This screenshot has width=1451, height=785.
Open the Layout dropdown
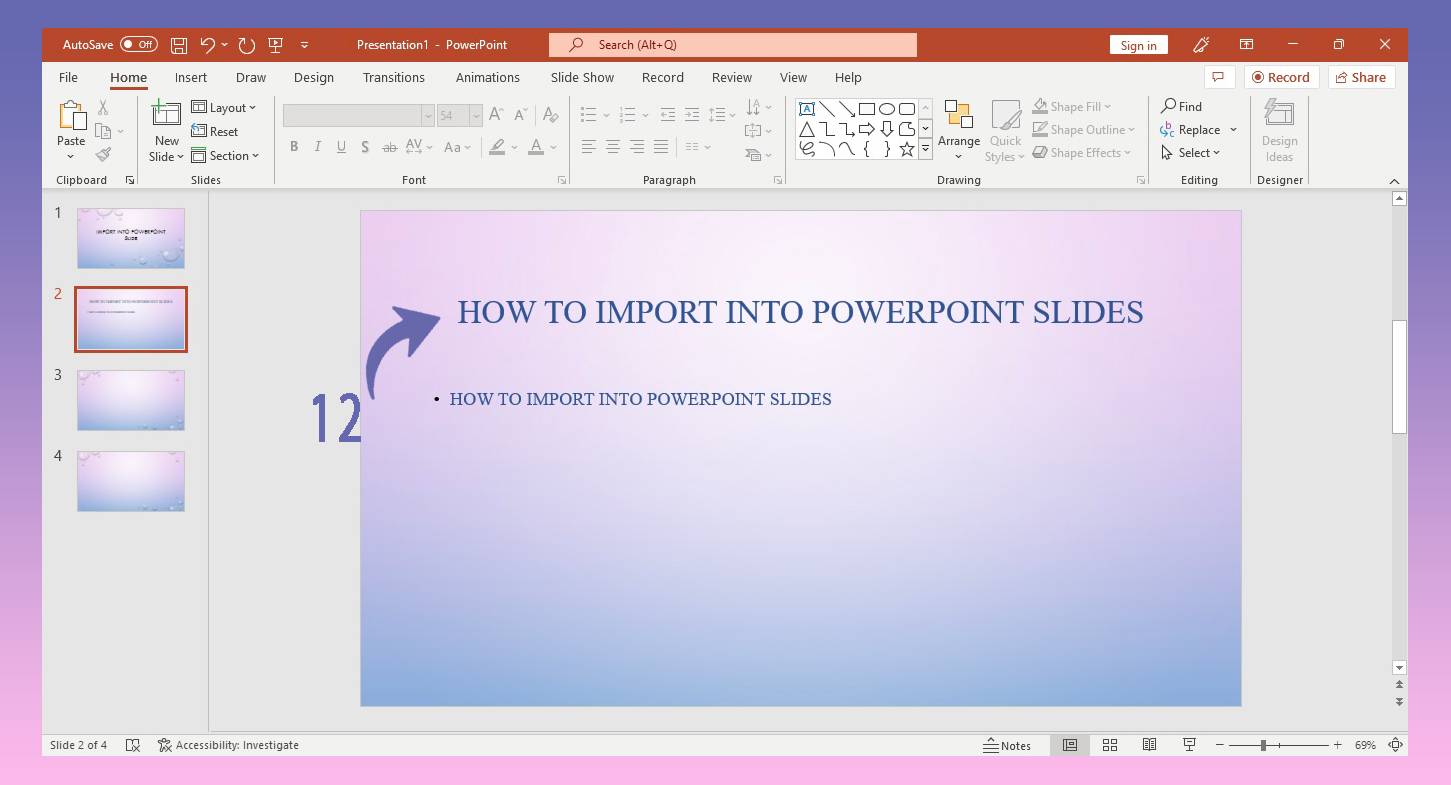(224, 108)
